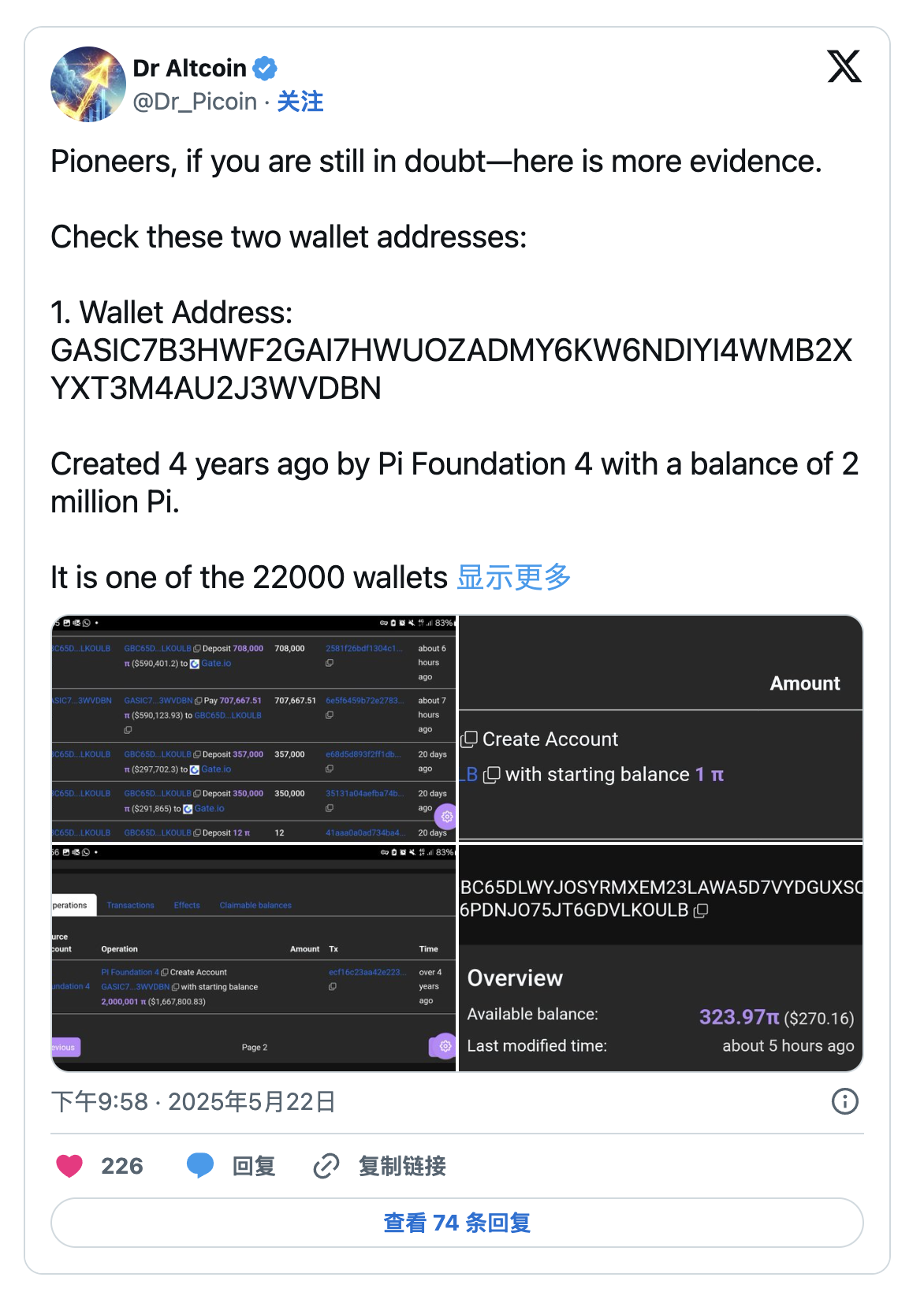Click the 回复 reply label
The width and height of the screenshot is (924, 1307).
click(x=254, y=1165)
